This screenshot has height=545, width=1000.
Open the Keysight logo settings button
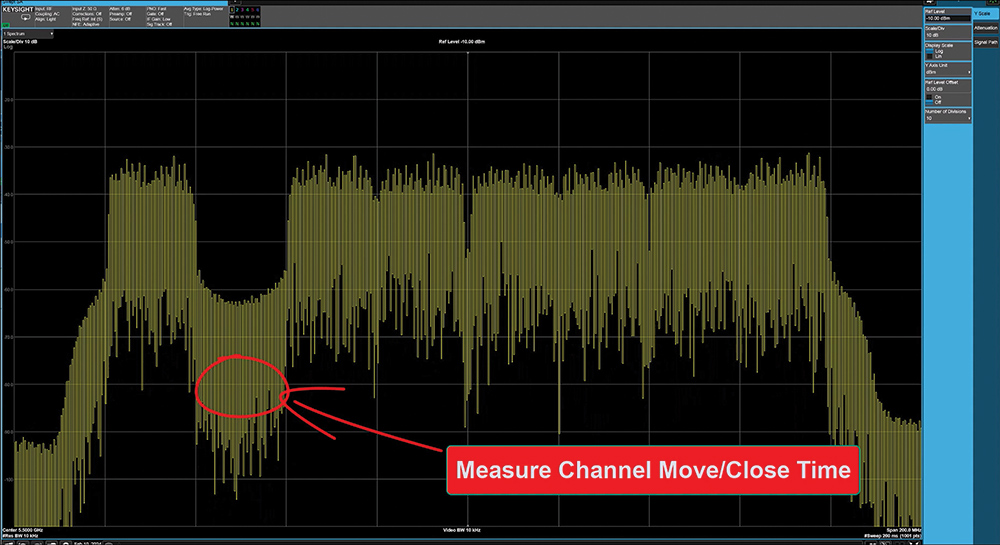coord(17,10)
